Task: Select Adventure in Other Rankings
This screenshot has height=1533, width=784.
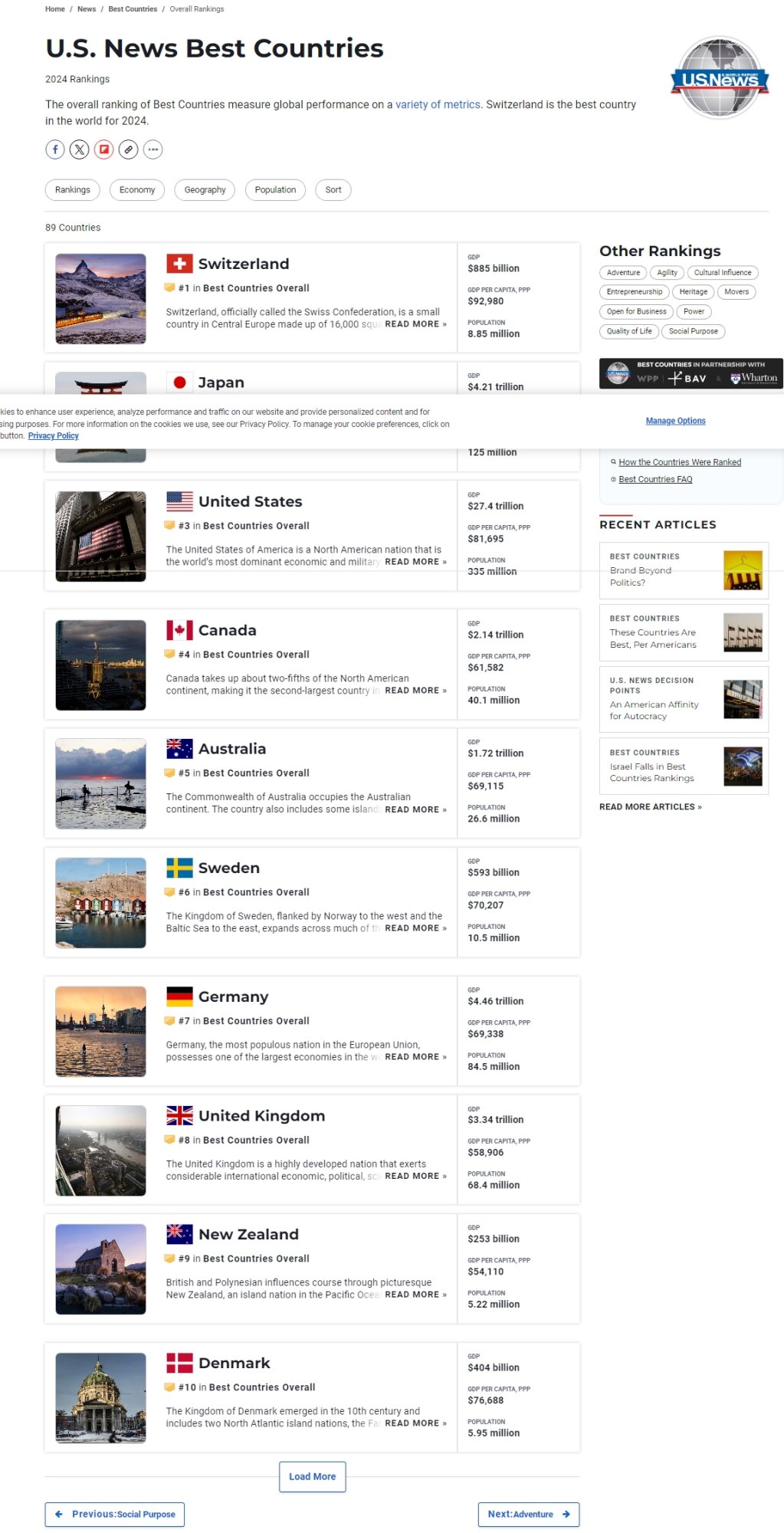Action: (x=623, y=273)
